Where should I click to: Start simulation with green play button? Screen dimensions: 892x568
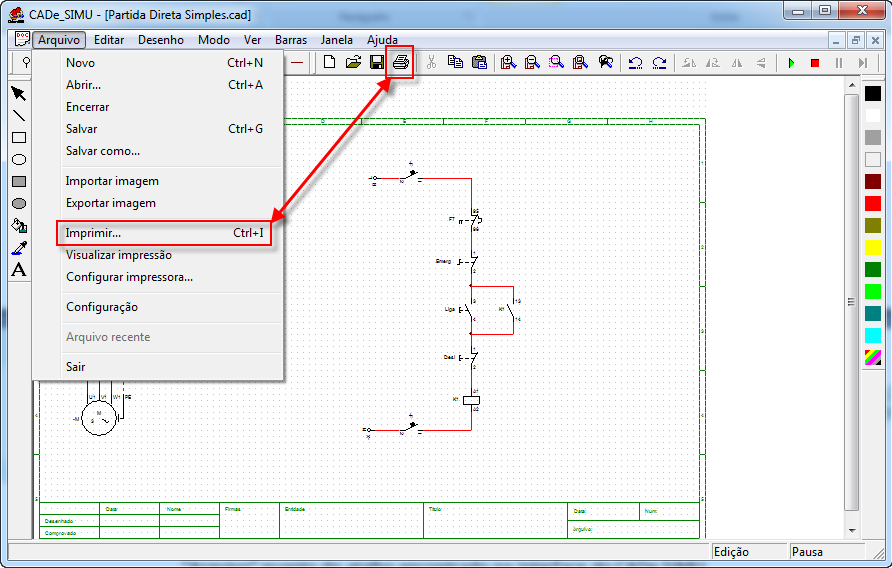791,62
